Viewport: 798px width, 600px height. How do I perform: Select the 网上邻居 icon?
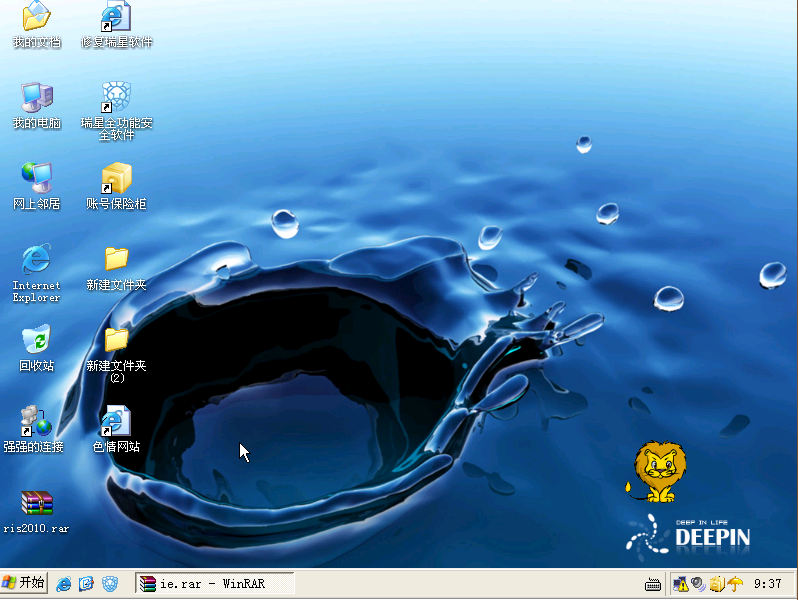click(x=36, y=186)
